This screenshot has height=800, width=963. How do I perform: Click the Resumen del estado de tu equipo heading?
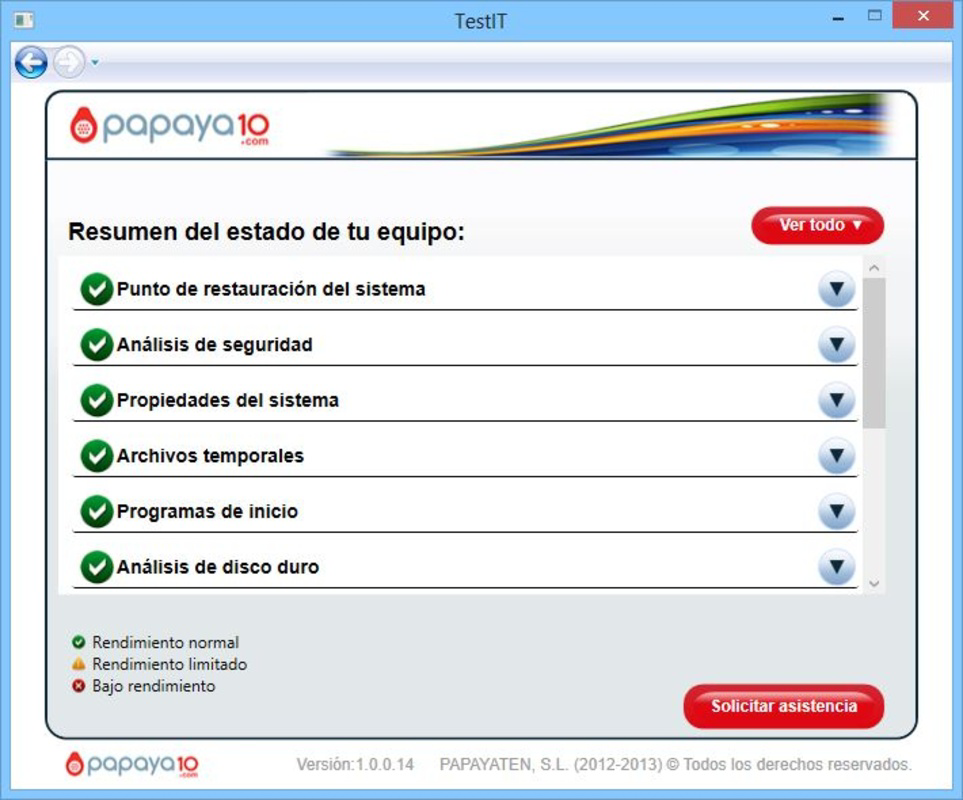[267, 231]
